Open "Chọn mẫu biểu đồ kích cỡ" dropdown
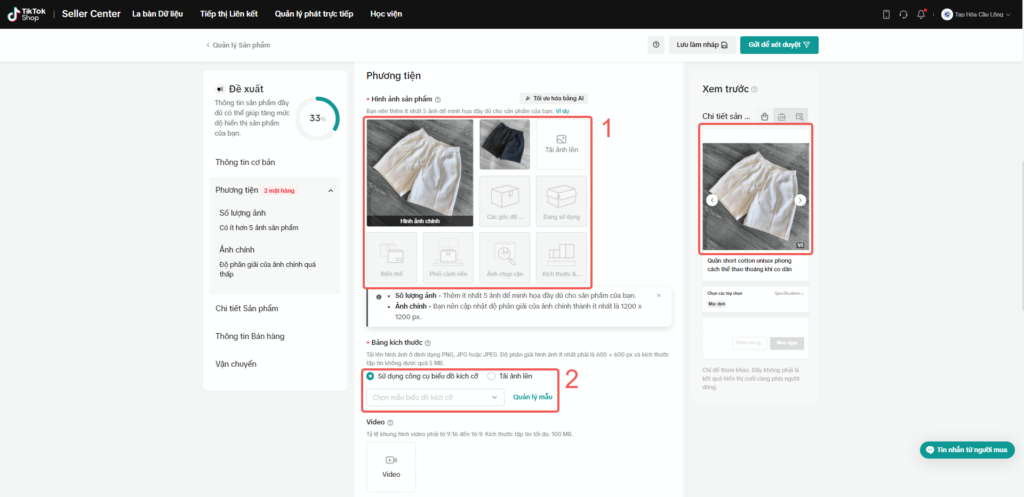 point(435,397)
